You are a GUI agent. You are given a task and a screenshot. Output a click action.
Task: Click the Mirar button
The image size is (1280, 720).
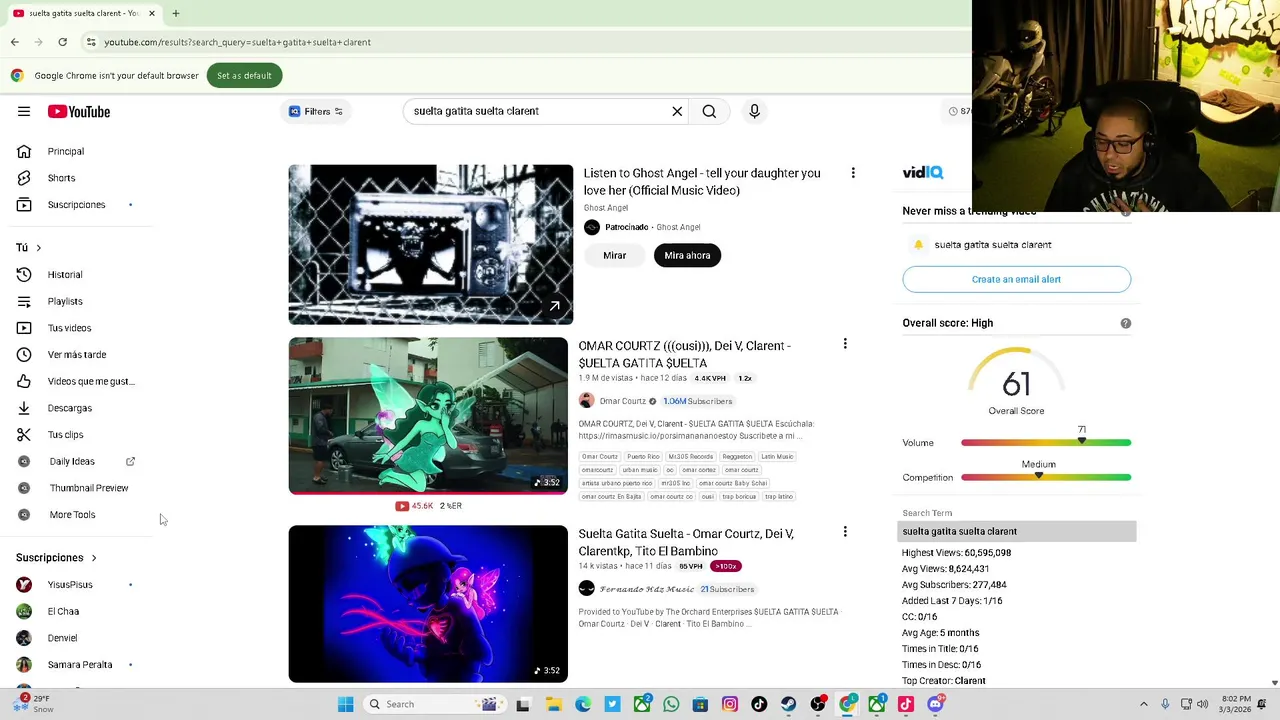click(614, 255)
